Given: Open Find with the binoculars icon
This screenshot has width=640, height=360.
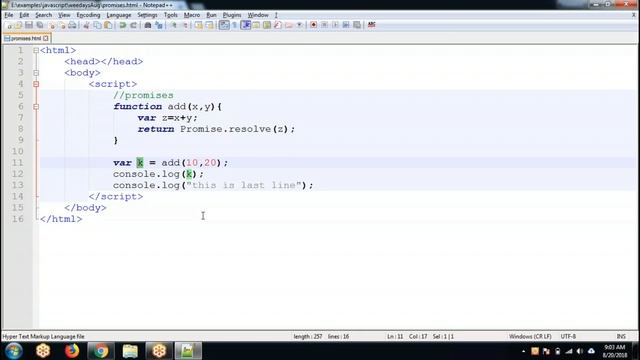Looking at the screenshot, I should tap(148, 25).
